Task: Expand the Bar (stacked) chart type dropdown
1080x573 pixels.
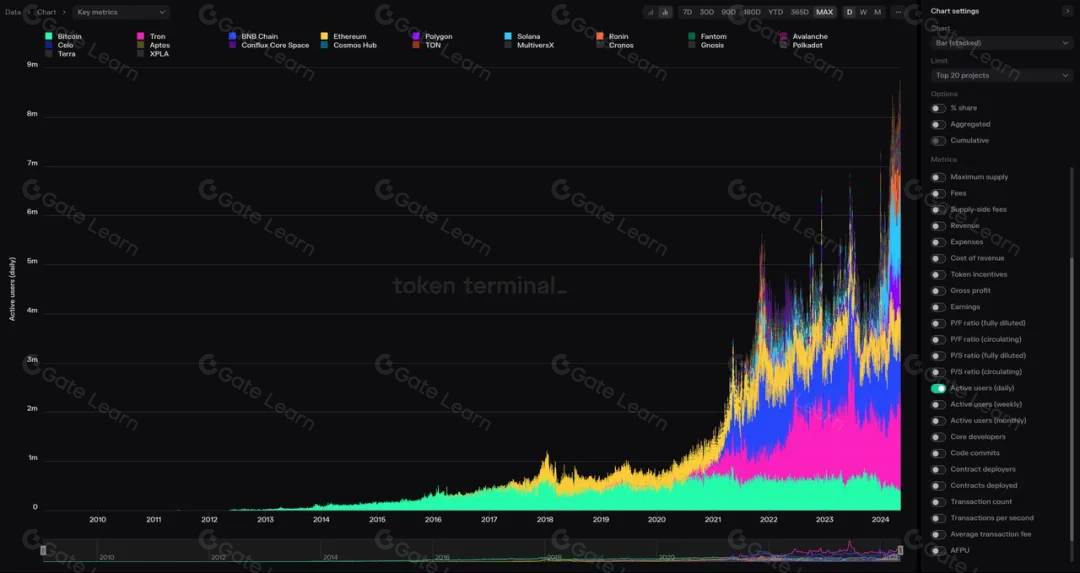Action: 1000,43
